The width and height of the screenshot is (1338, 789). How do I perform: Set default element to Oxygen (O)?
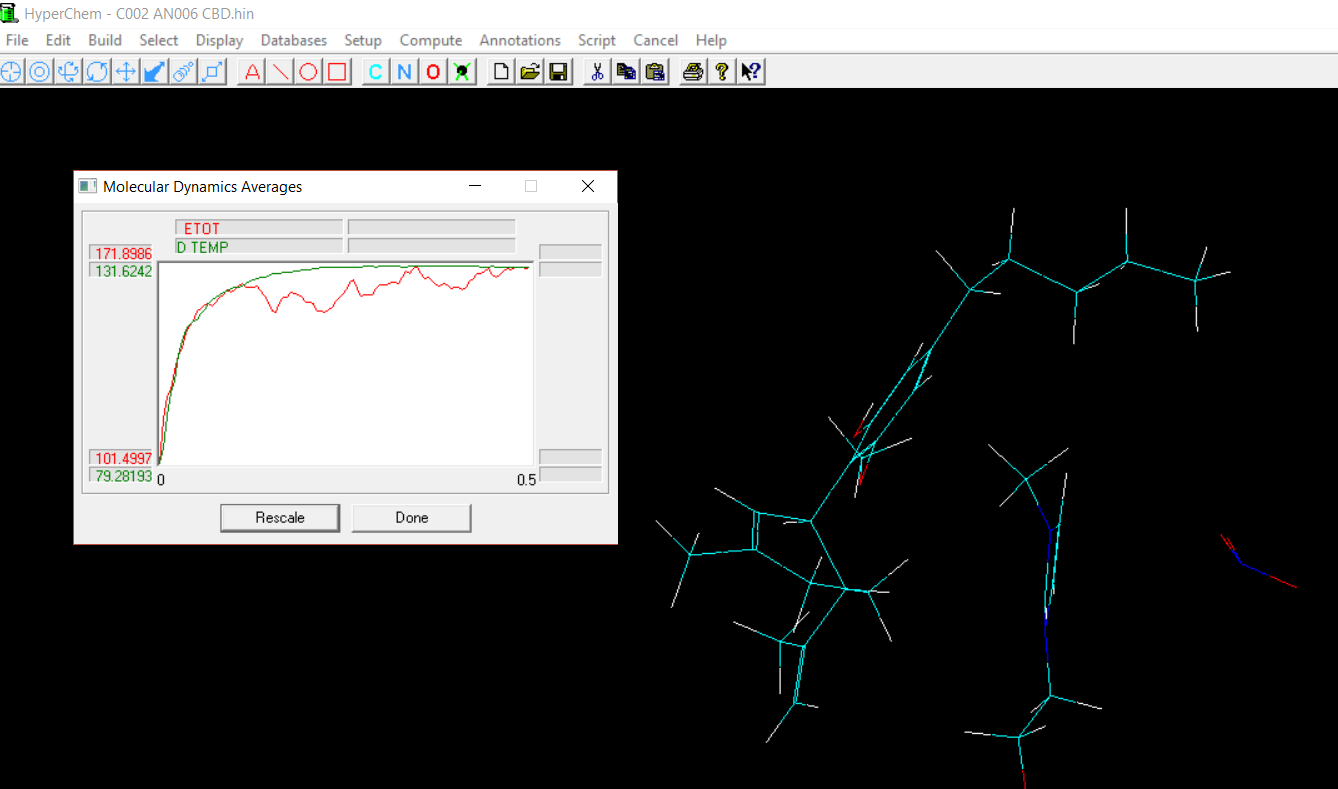coord(433,72)
